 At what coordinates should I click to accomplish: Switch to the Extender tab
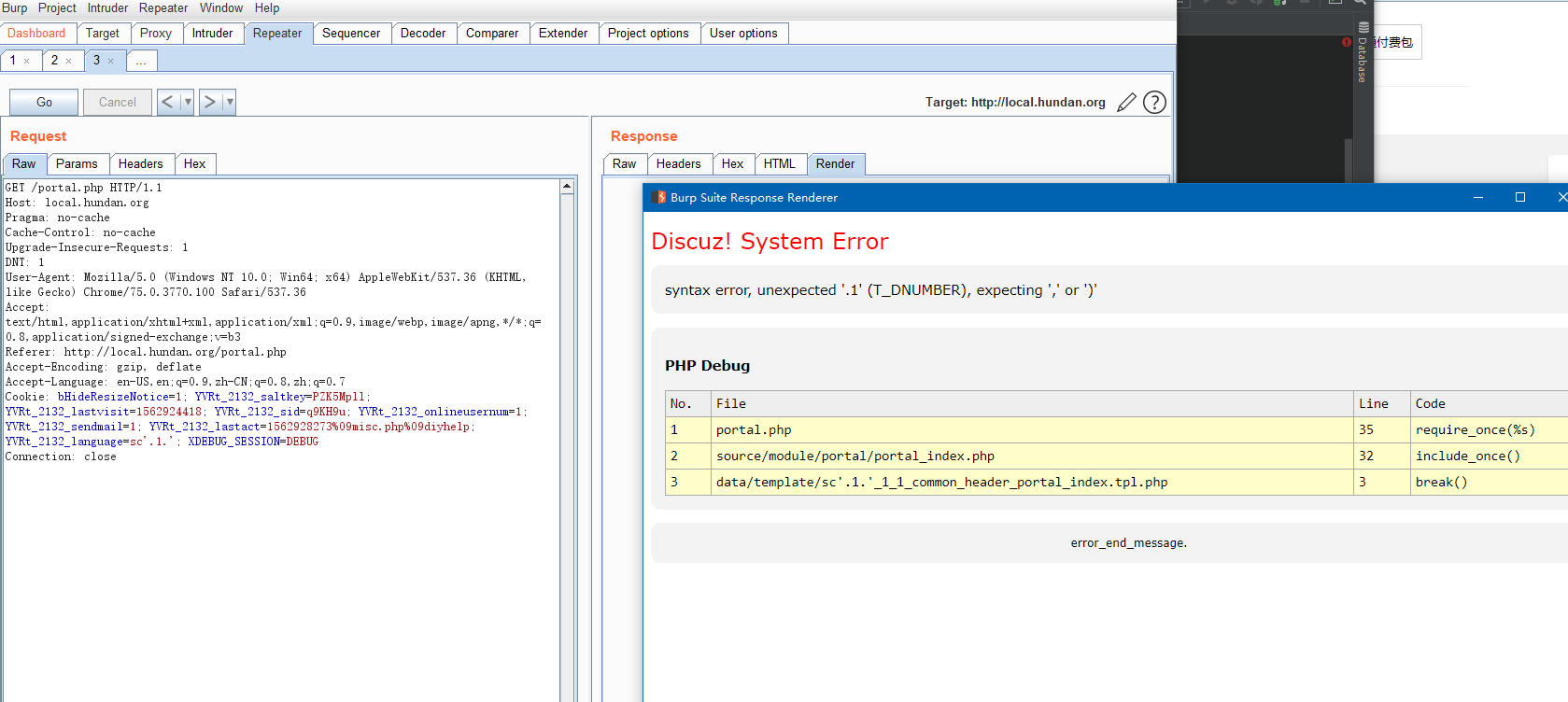point(563,33)
